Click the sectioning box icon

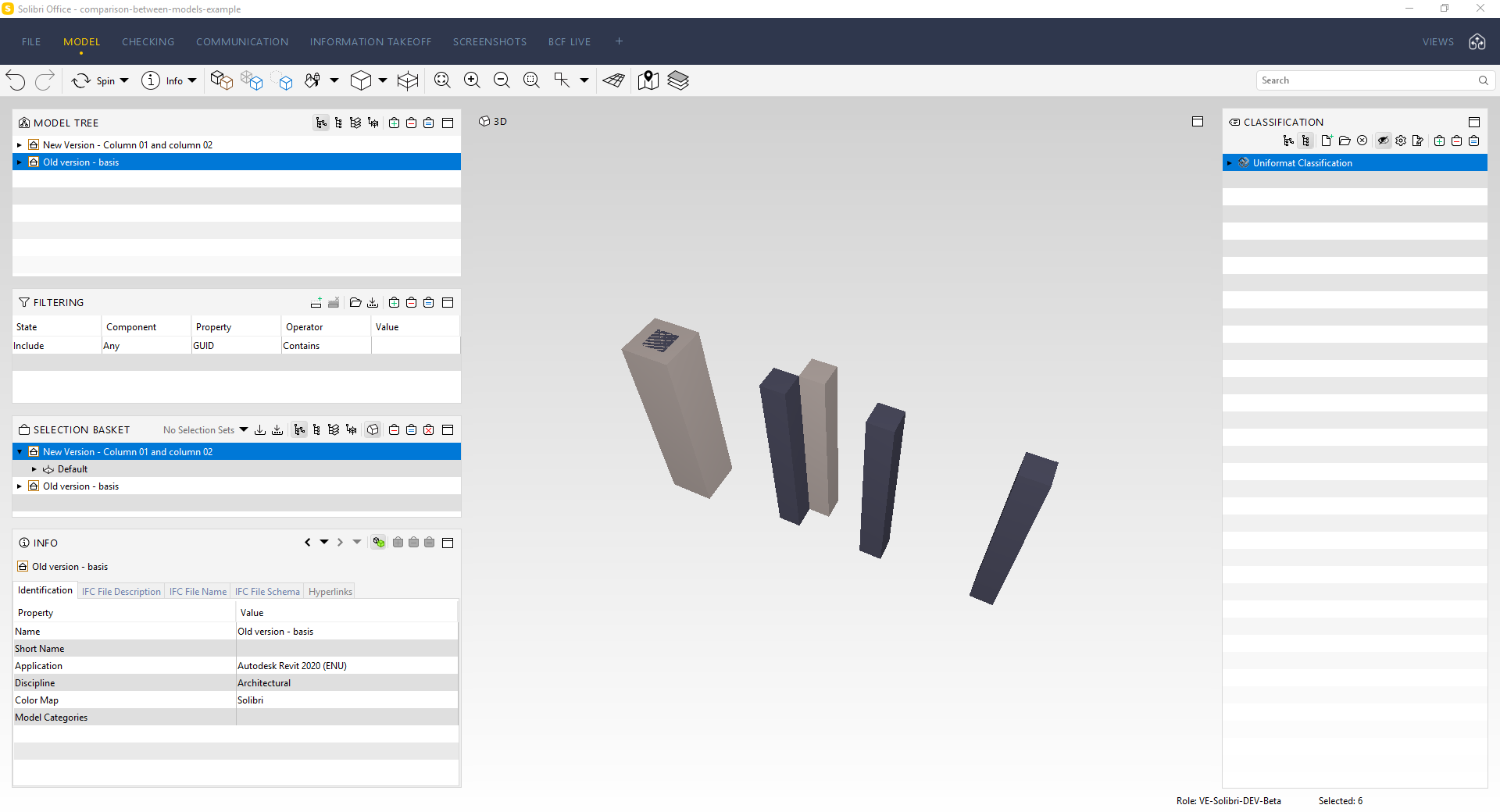(408, 80)
